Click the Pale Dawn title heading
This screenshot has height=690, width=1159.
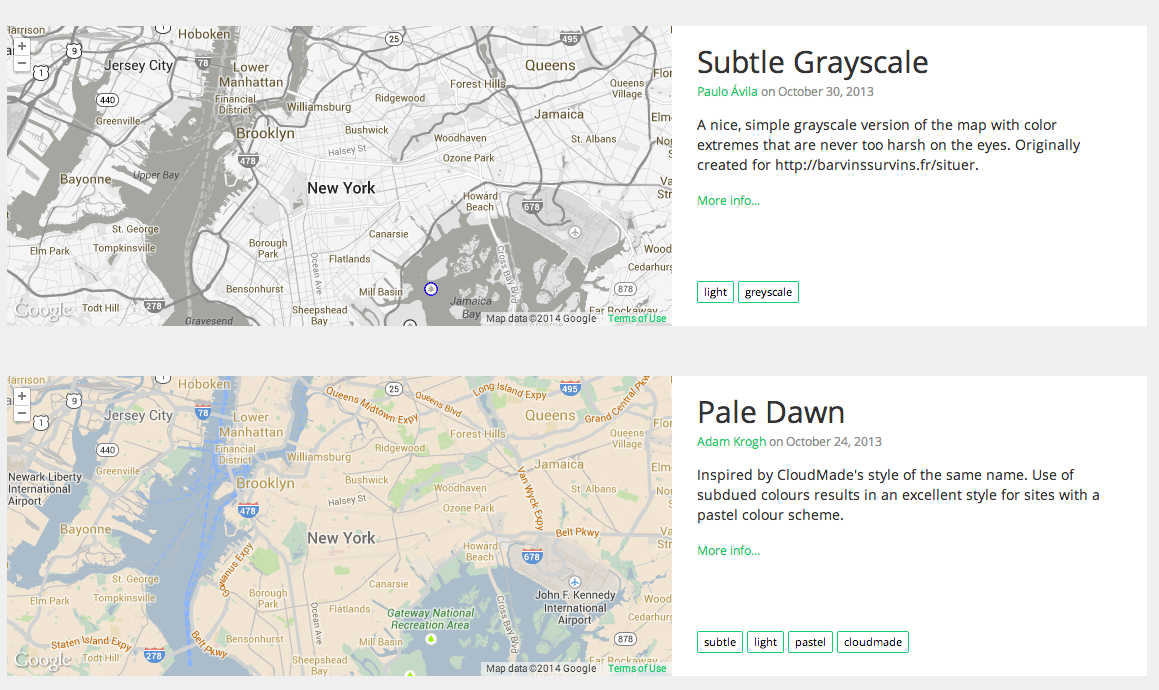pos(770,411)
